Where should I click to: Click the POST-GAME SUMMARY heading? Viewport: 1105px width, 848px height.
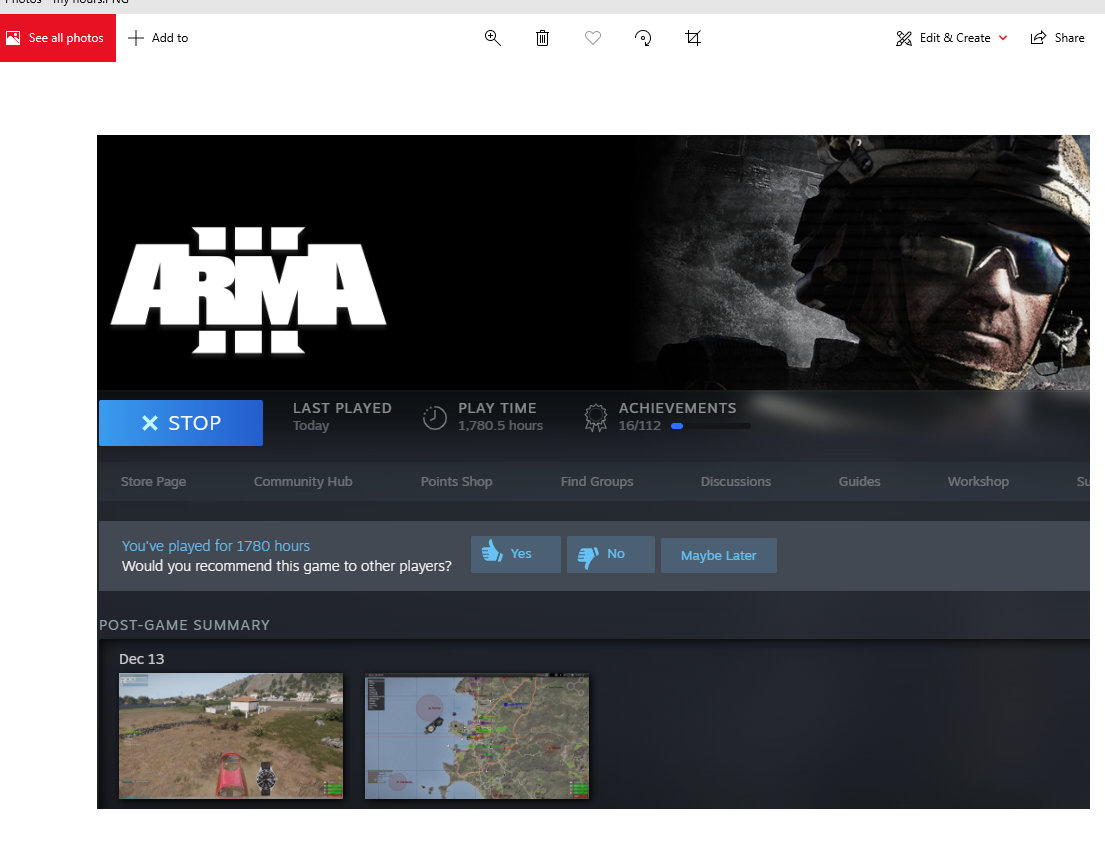pyautogui.click(x=185, y=625)
